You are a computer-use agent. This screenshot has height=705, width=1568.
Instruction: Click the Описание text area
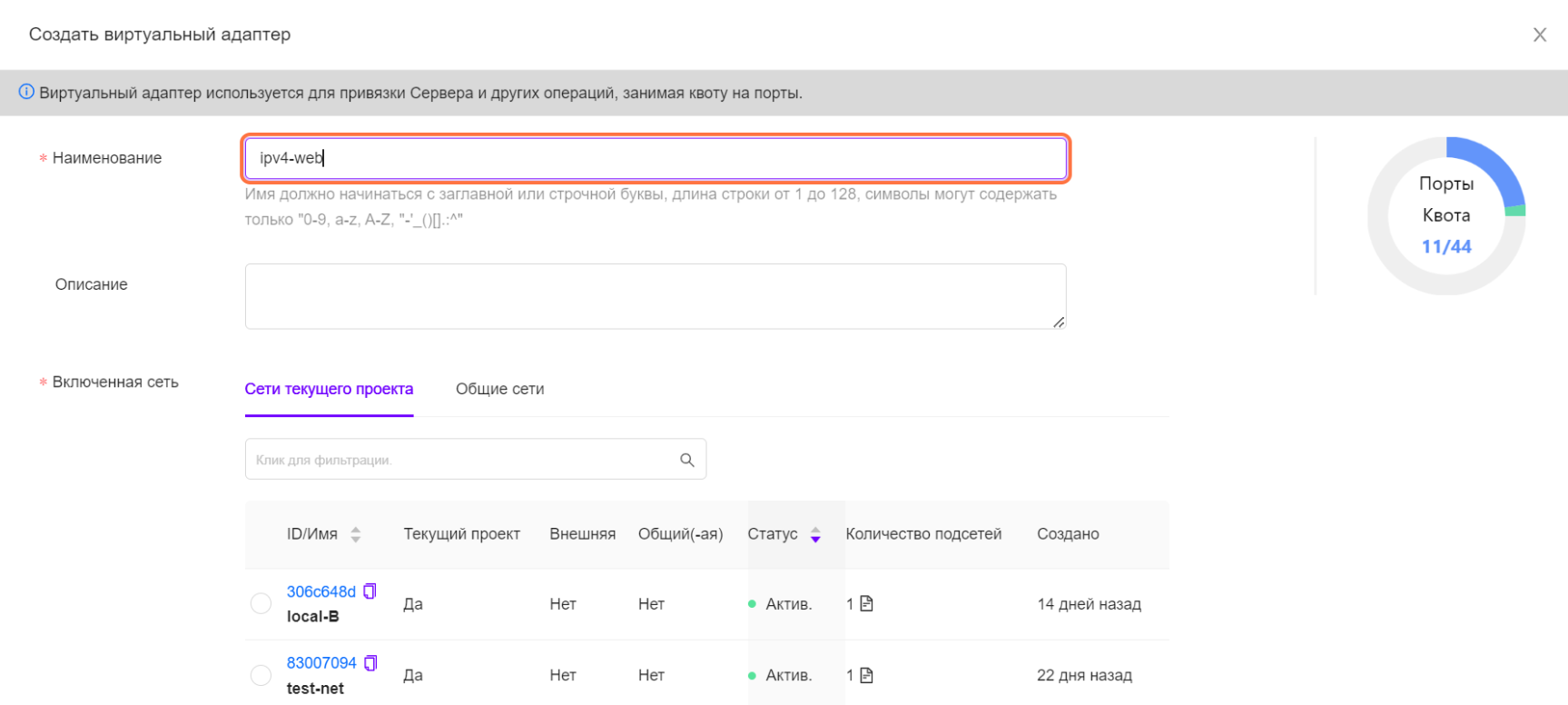point(656,296)
